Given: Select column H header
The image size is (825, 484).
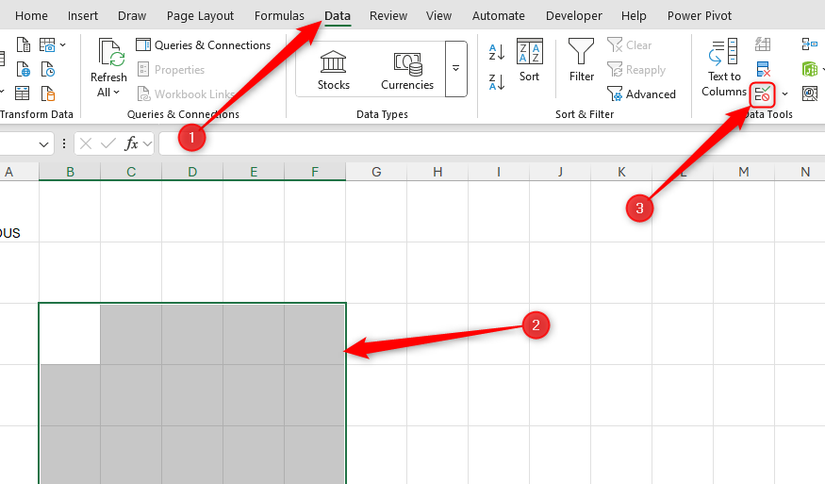Looking at the screenshot, I should click(x=437, y=172).
